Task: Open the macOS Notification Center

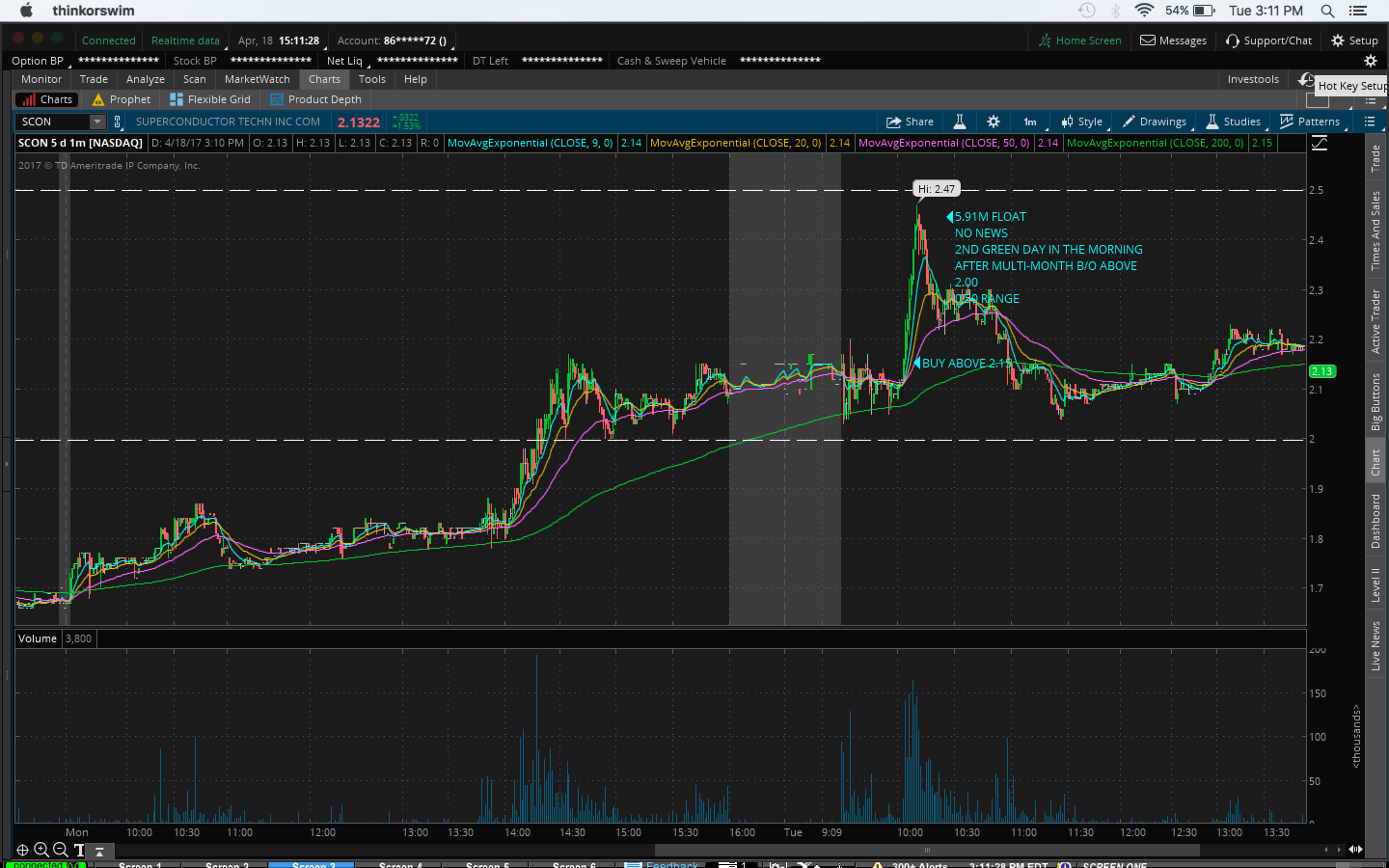Action: [1358, 11]
